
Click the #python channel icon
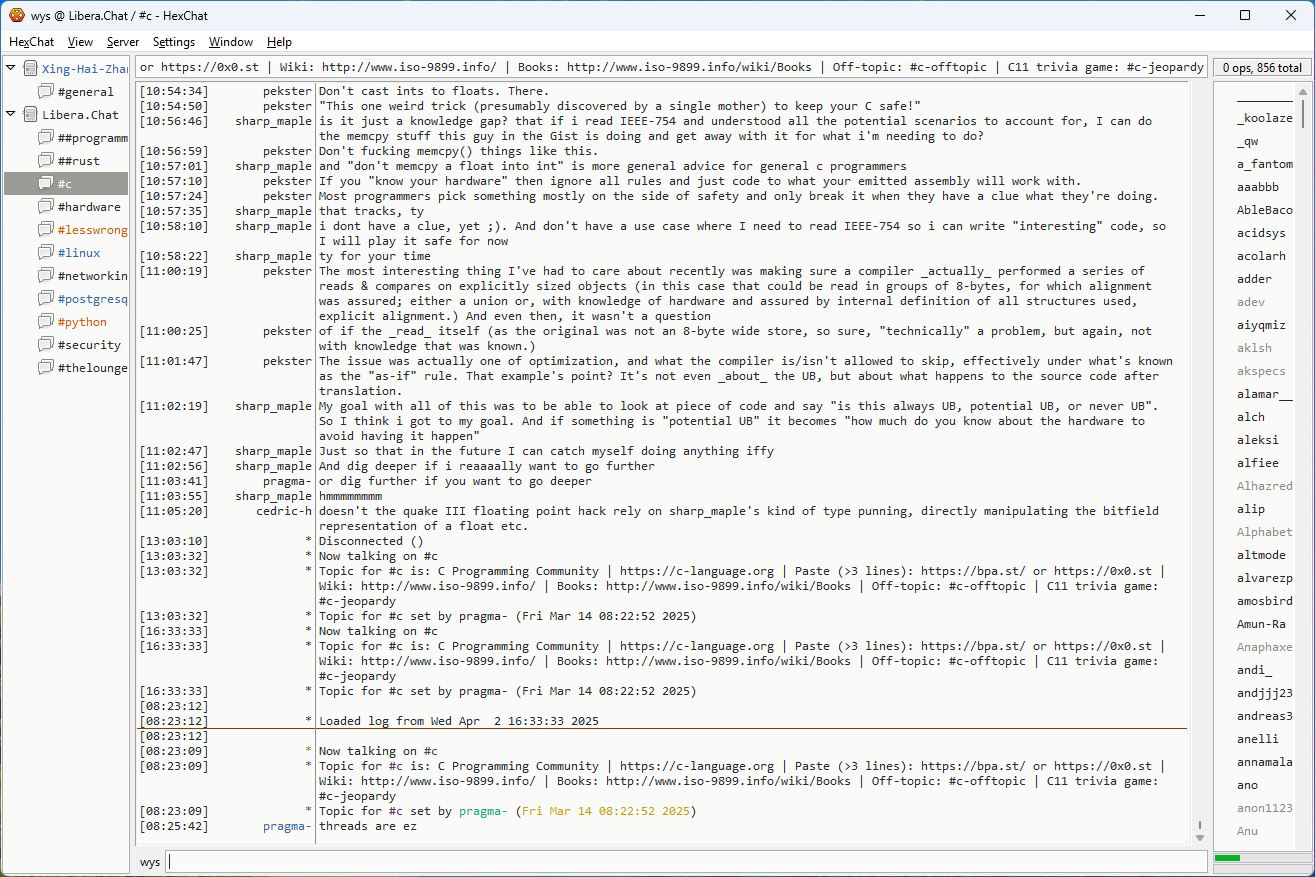tap(46, 322)
